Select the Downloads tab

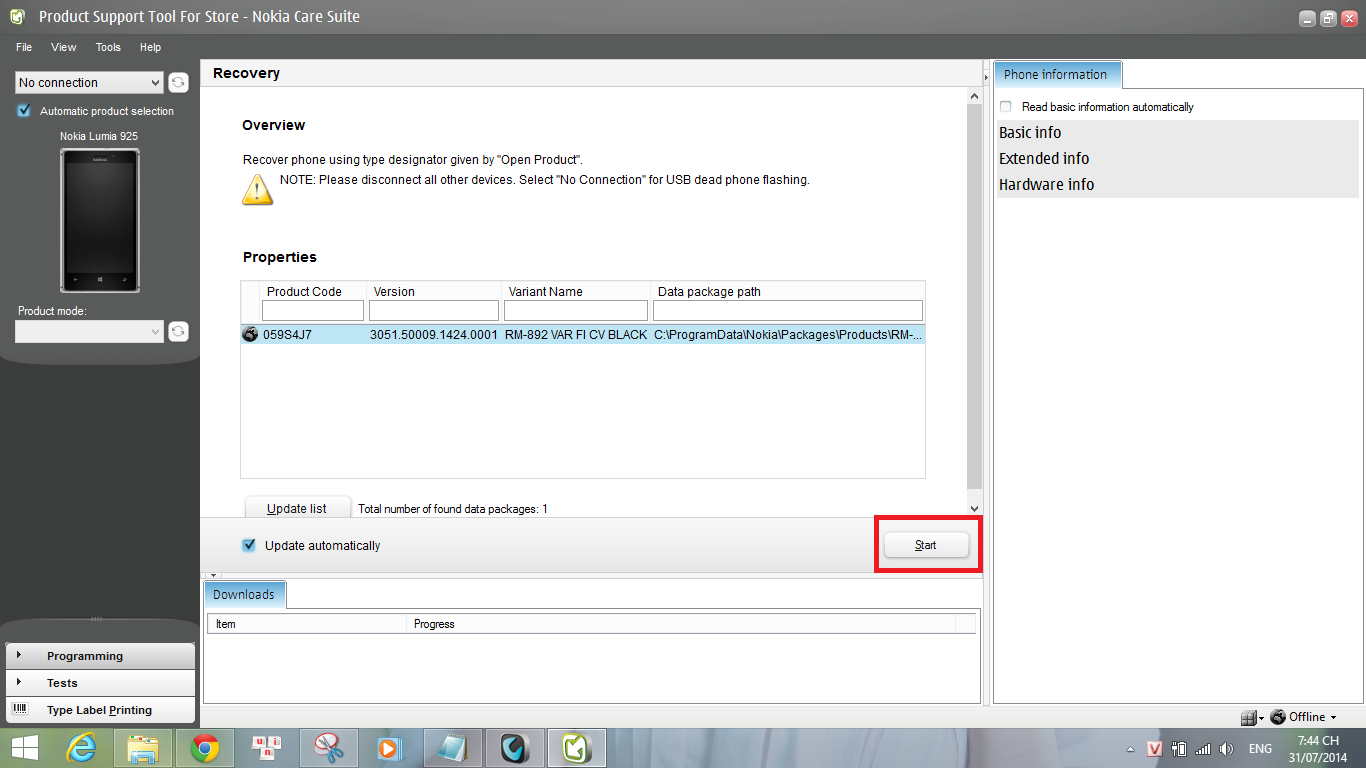244,594
